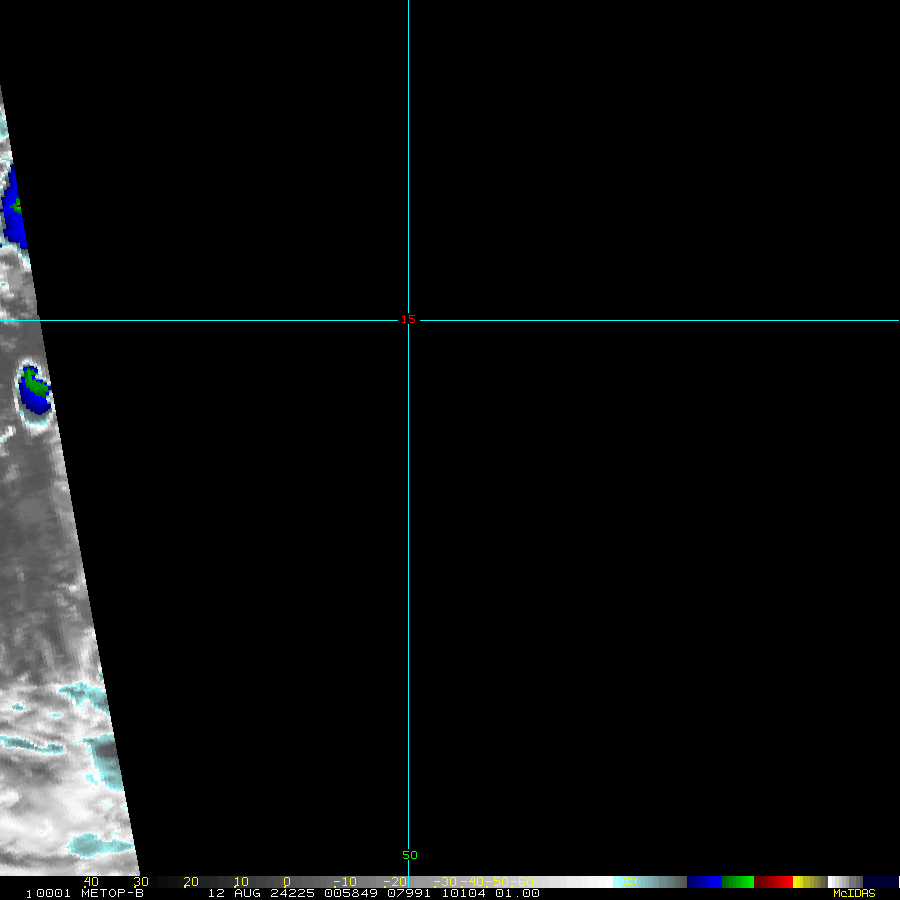The height and width of the screenshot is (900, 900).
Task: Click the 10 temperature label on scale
Action: point(240,882)
